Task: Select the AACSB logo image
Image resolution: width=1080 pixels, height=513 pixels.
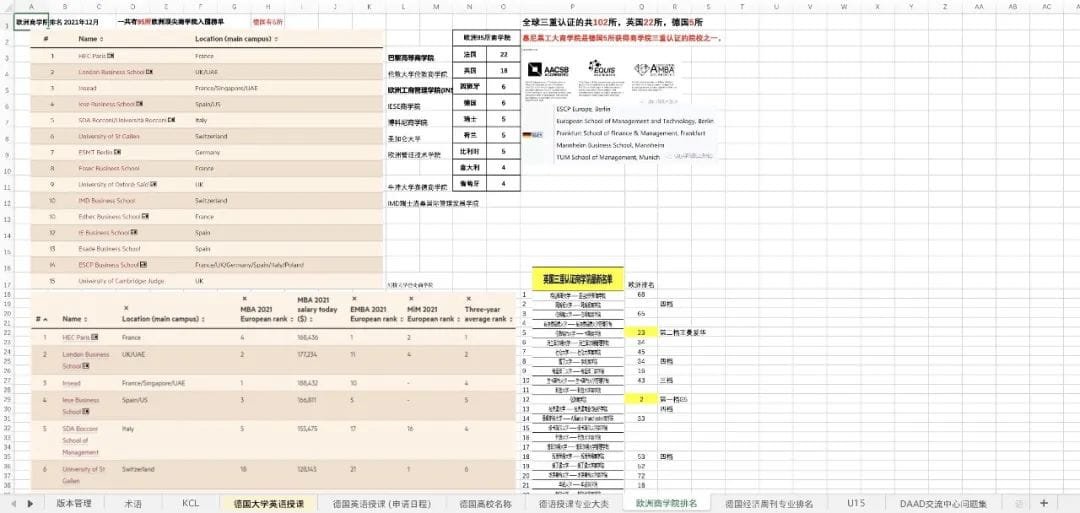Action: 548,70
